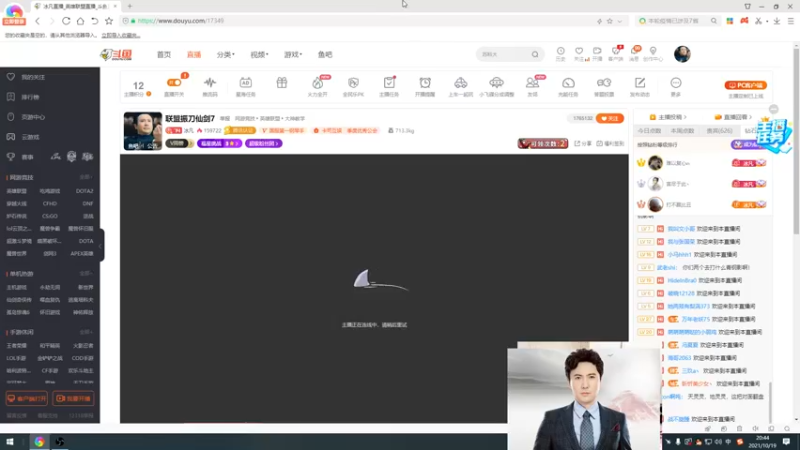Open the piggy bank icon
This screenshot has width=800, height=450.
point(604,83)
